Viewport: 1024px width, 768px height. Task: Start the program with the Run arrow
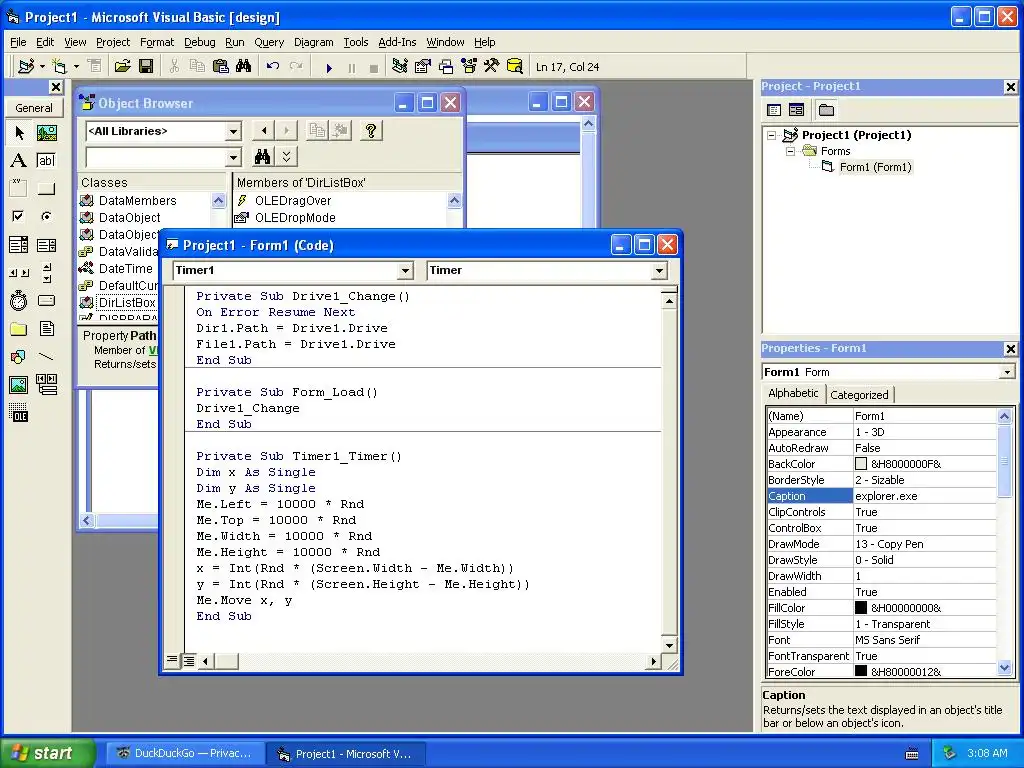point(329,67)
